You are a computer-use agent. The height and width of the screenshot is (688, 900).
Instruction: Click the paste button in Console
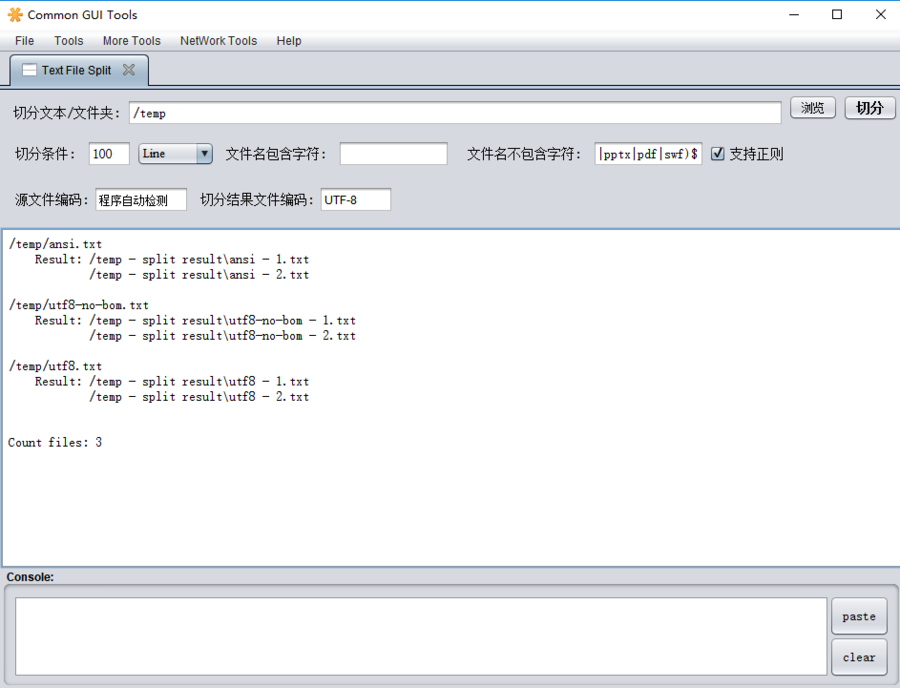(x=859, y=616)
